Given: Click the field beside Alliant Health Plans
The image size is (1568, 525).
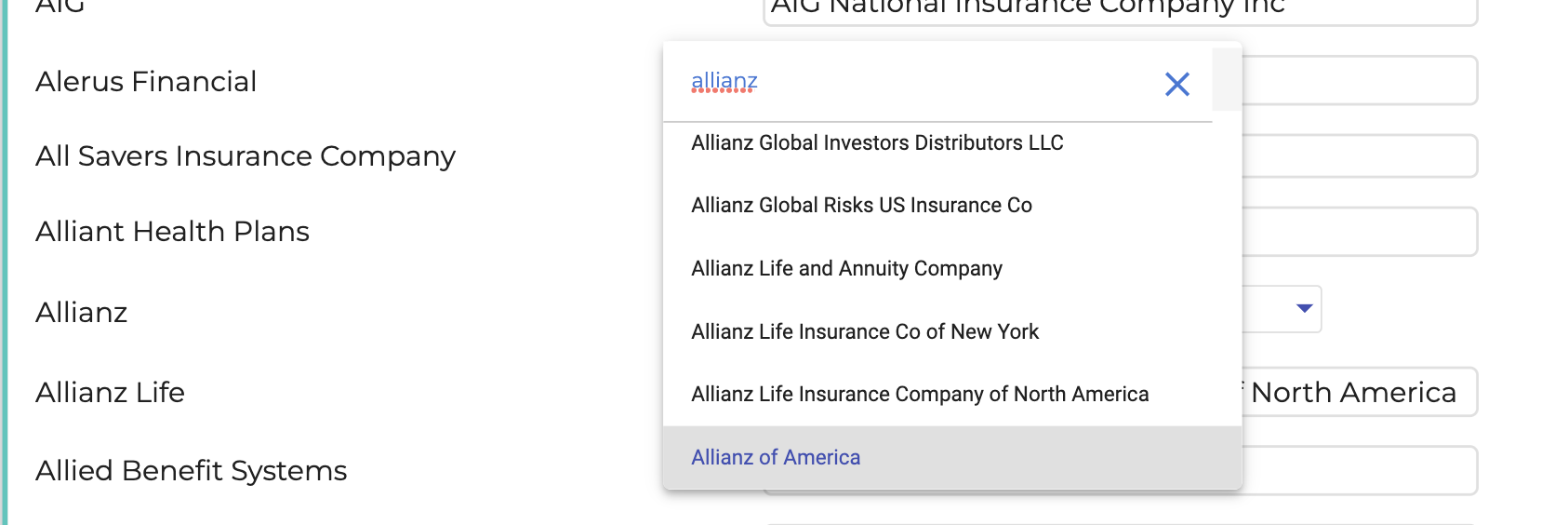Looking at the screenshot, I should coord(1358,232).
